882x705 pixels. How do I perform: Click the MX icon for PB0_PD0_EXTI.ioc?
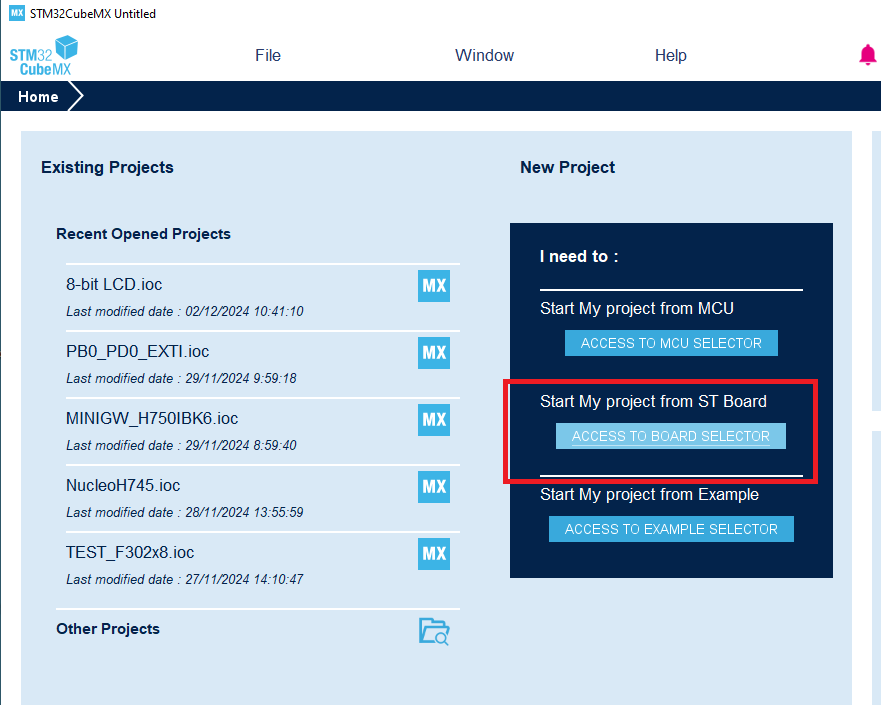pos(434,353)
